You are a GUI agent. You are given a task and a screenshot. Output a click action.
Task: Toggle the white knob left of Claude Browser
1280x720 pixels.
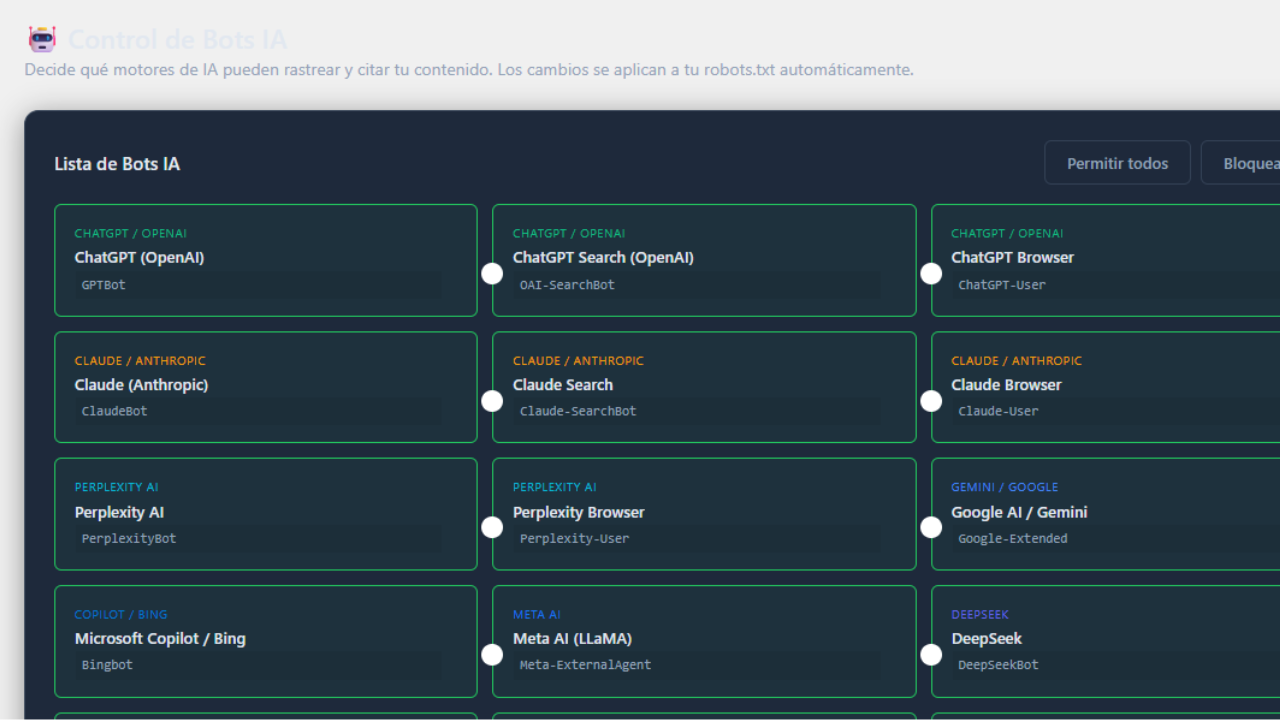pos(931,401)
